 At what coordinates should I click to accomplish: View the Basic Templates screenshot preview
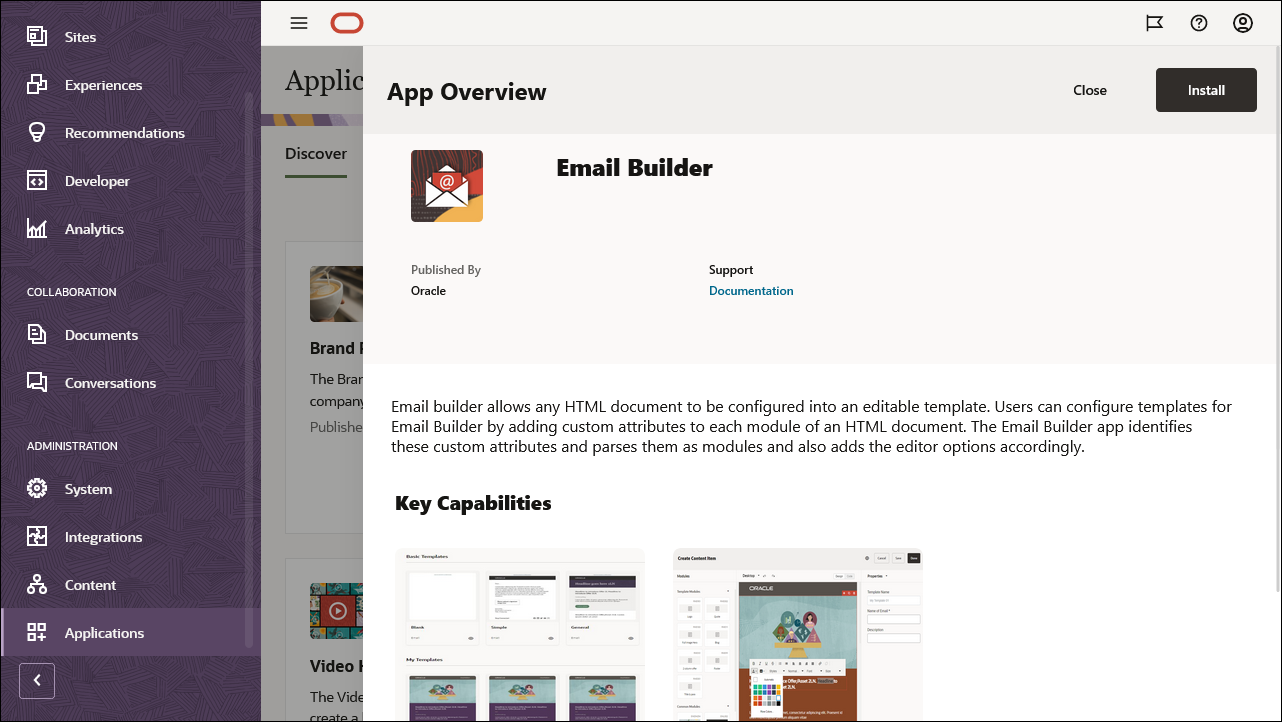point(521,633)
